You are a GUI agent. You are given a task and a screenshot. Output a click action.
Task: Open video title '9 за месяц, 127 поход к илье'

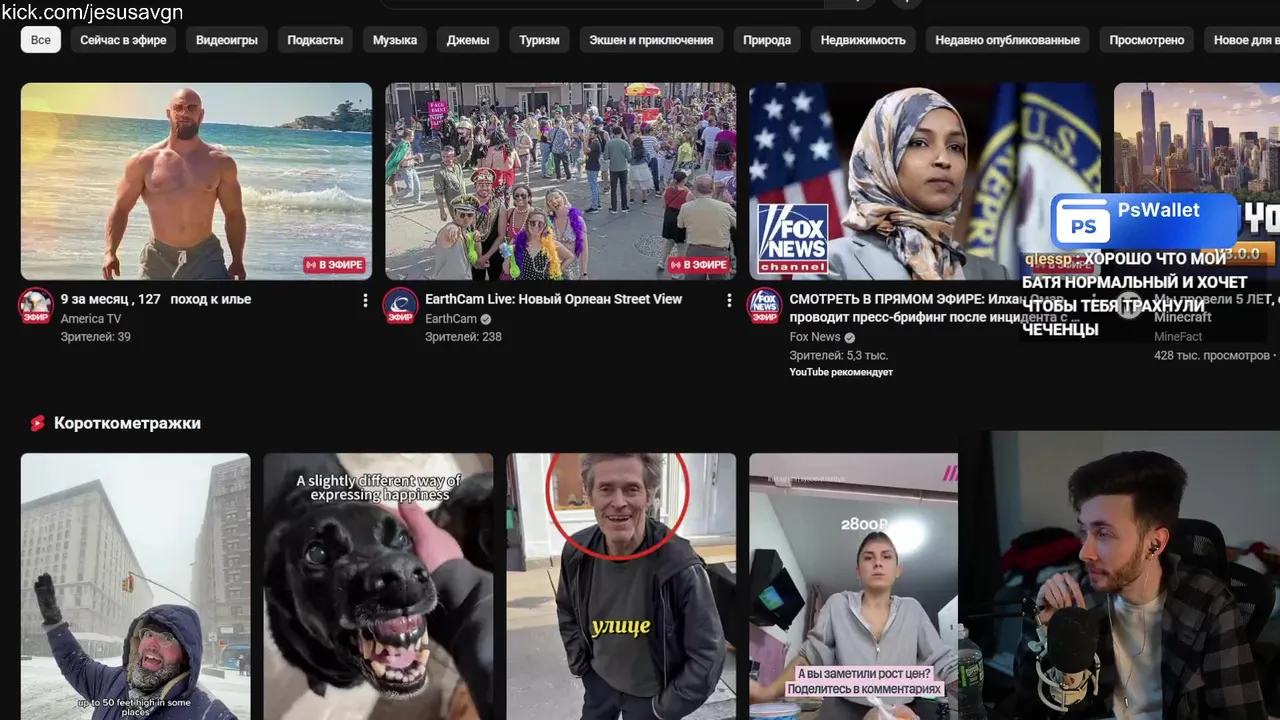[x=156, y=299]
